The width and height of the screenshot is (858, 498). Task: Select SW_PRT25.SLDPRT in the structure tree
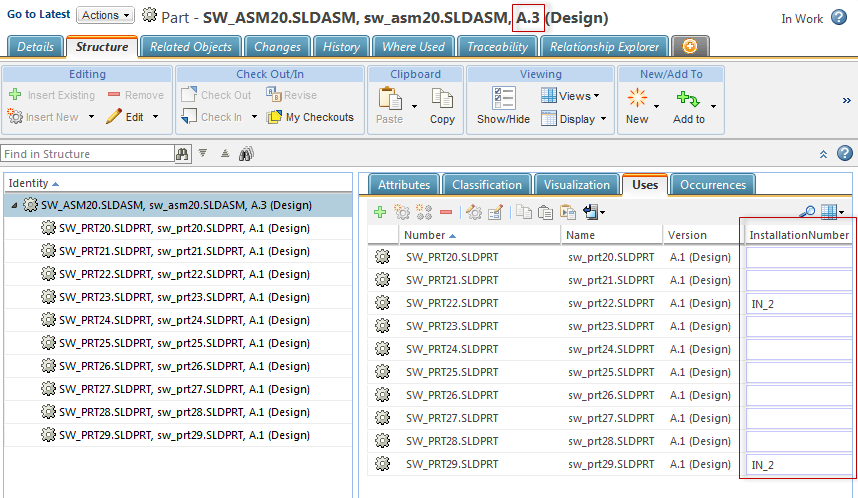click(x=184, y=343)
